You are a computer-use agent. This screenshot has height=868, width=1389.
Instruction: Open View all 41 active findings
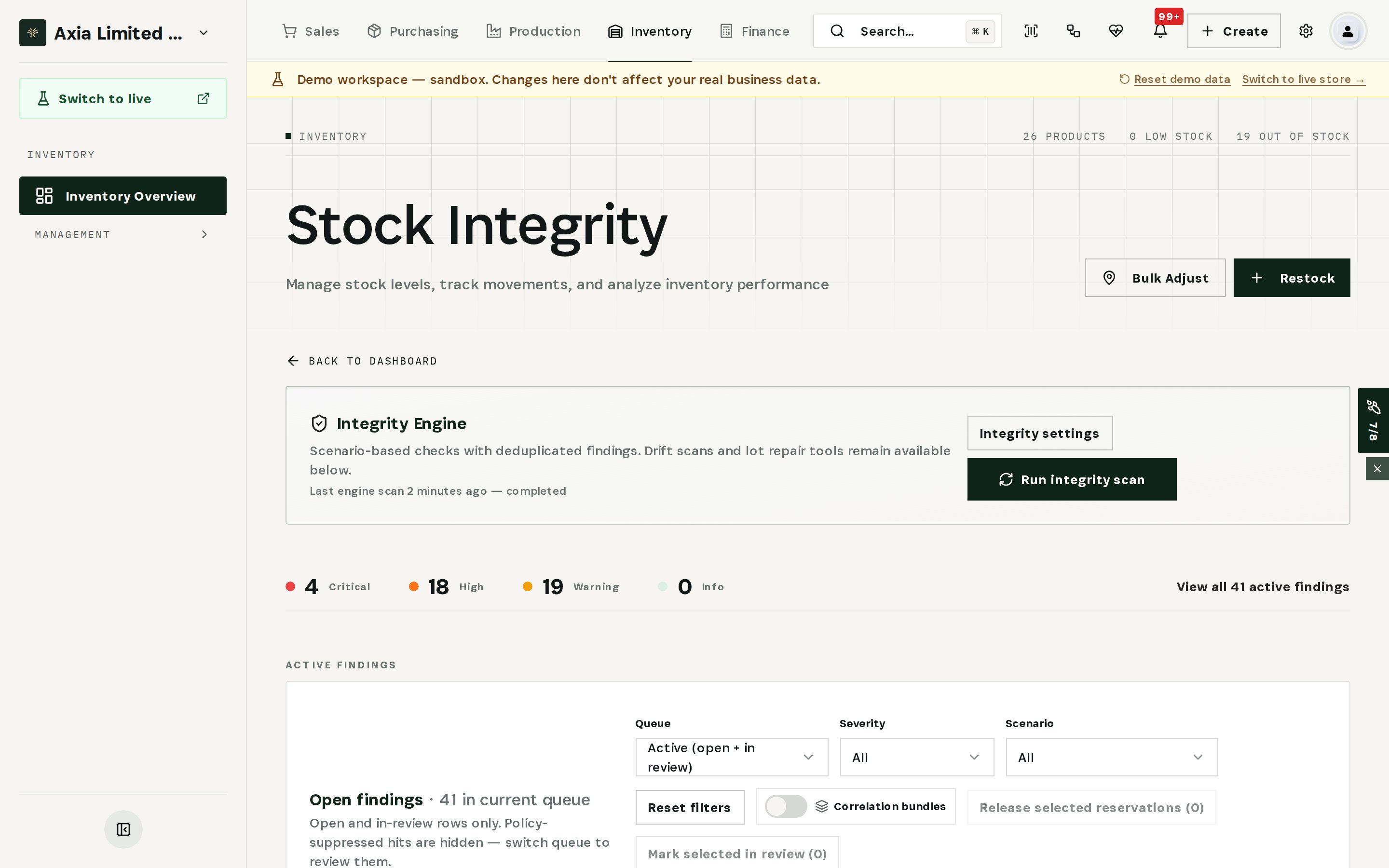pyautogui.click(x=1263, y=587)
